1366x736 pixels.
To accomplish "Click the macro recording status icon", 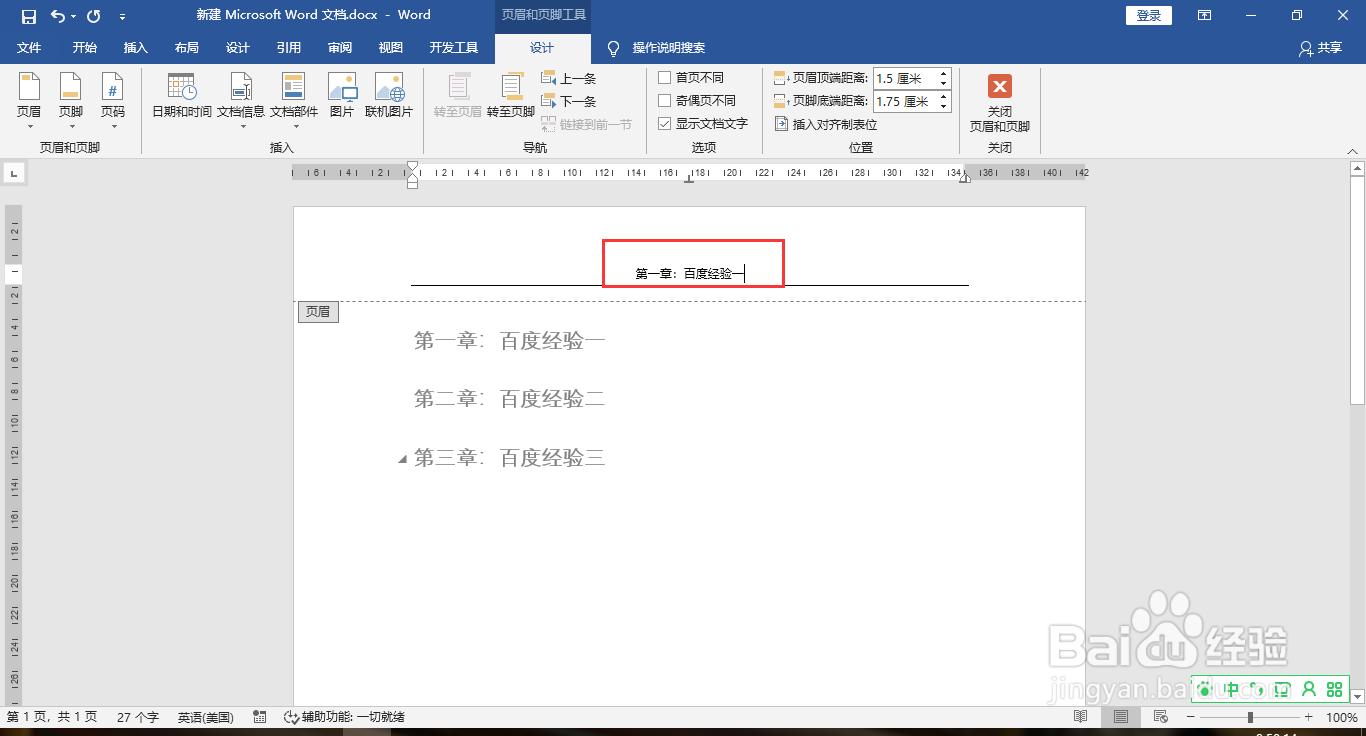I will coord(260,717).
